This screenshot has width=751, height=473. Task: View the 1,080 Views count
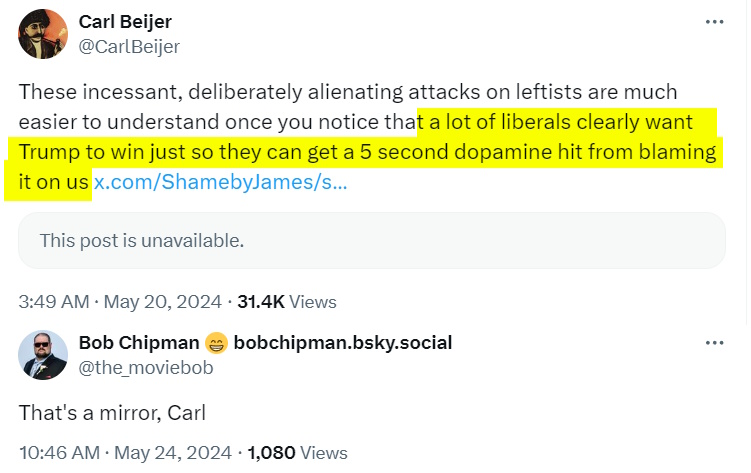[298, 452]
